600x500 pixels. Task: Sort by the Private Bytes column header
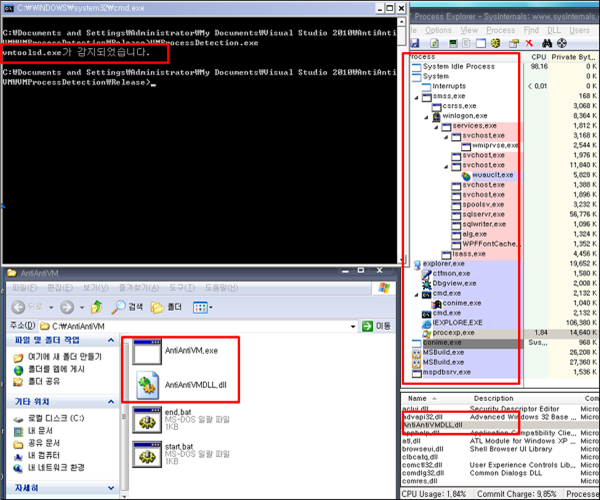coord(574,57)
